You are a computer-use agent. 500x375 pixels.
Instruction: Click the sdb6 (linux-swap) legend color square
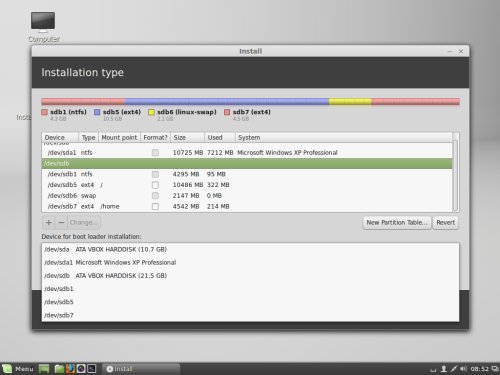(x=151, y=112)
